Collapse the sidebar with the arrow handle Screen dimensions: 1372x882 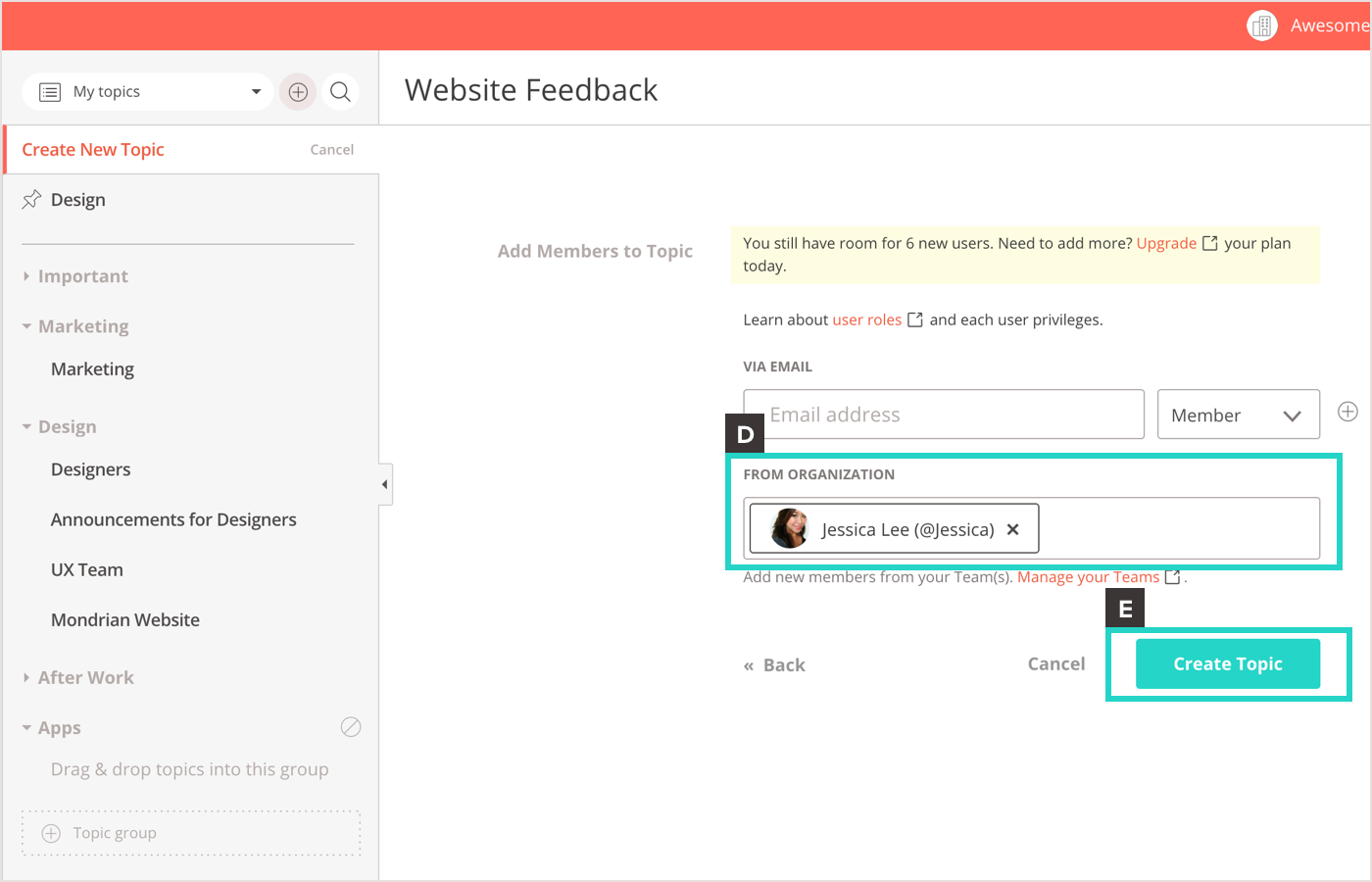pos(385,484)
